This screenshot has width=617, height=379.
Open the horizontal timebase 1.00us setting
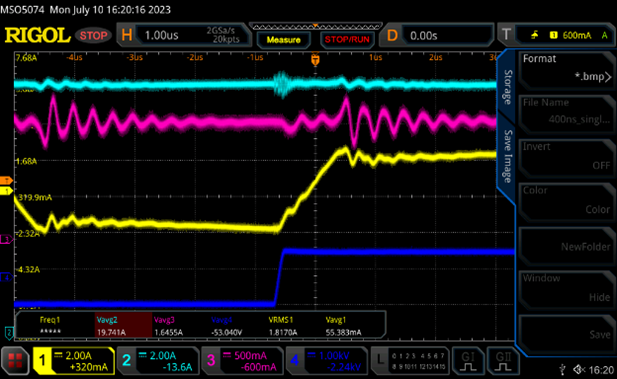pyautogui.click(x=184, y=35)
